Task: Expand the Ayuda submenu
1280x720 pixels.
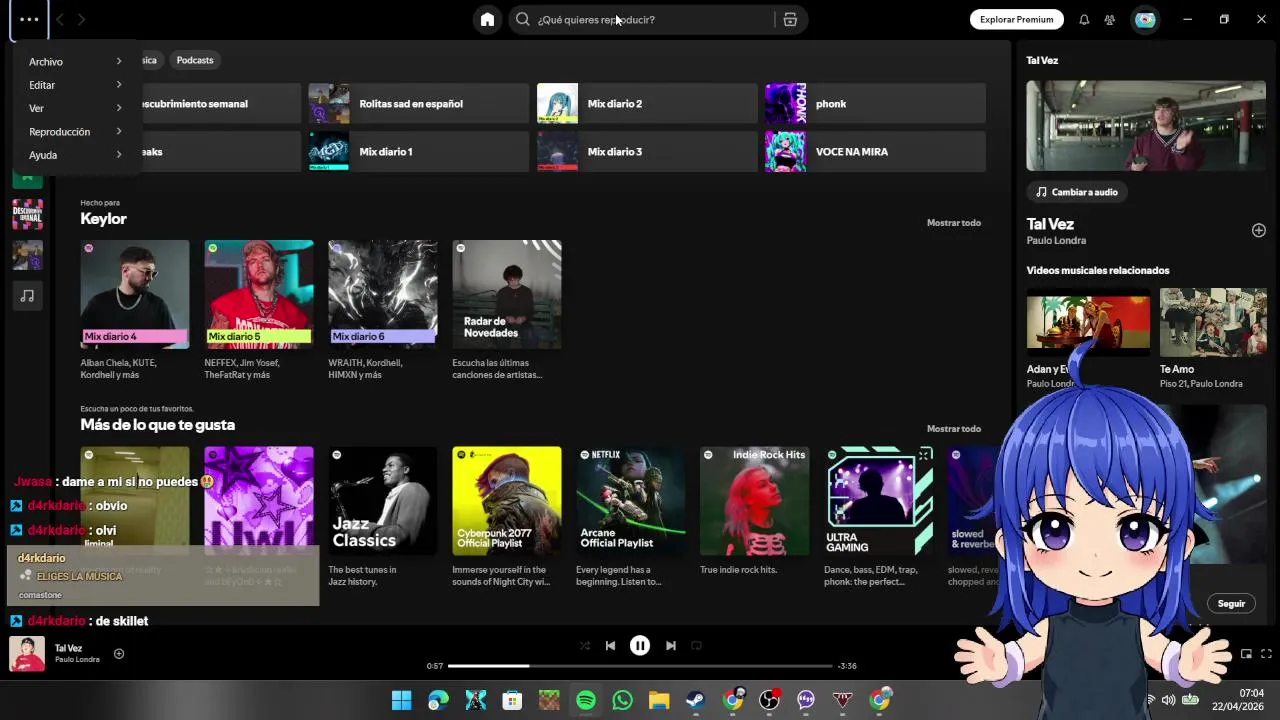Action: (x=76, y=155)
